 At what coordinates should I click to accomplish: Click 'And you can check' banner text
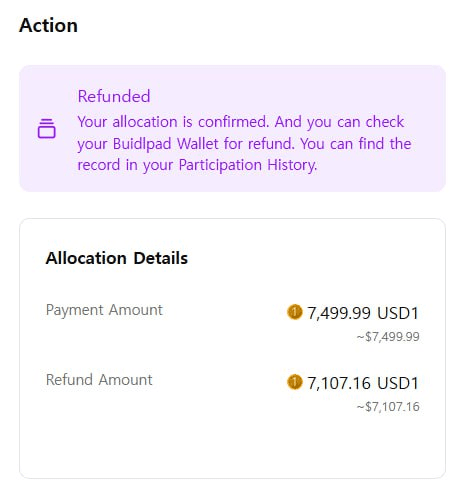339,122
